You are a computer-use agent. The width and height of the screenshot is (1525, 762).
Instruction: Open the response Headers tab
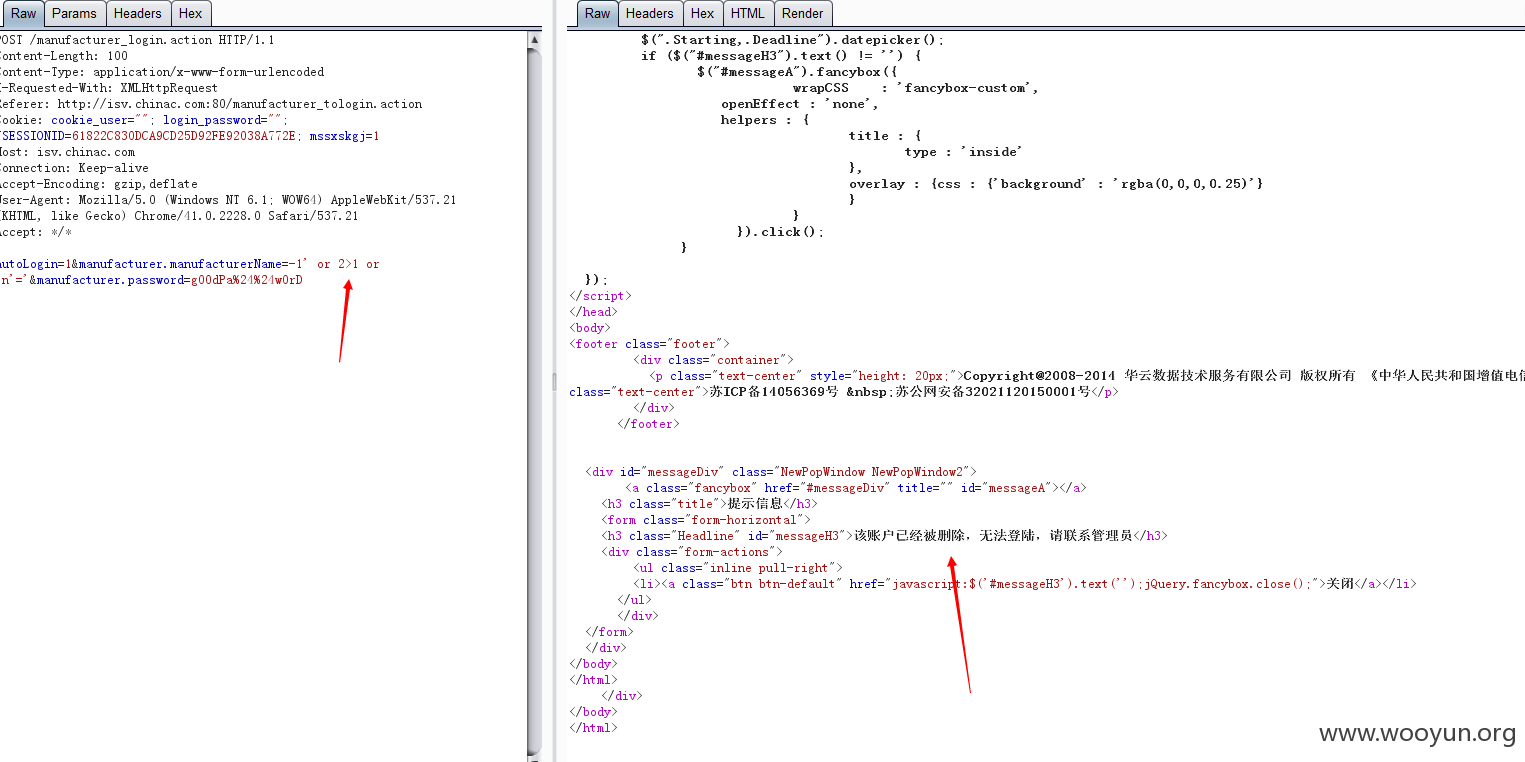[649, 13]
